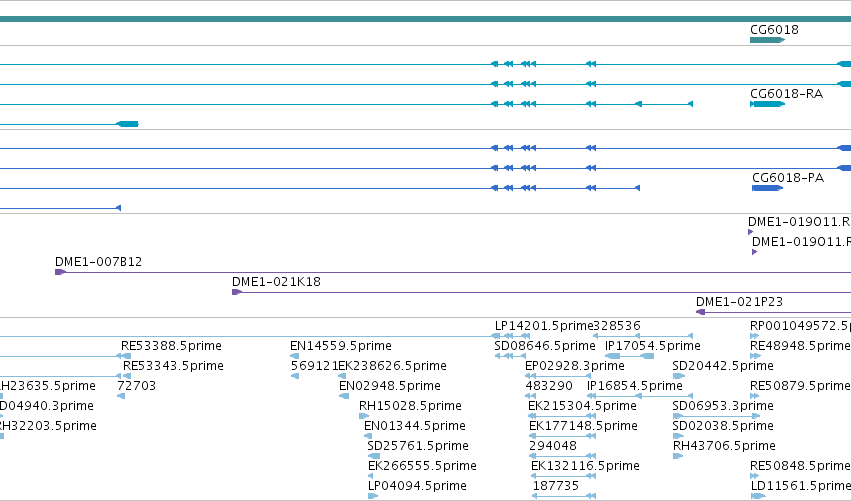Select the CG6018-RA transcript glyph
The image size is (851, 501).
tap(767, 104)
